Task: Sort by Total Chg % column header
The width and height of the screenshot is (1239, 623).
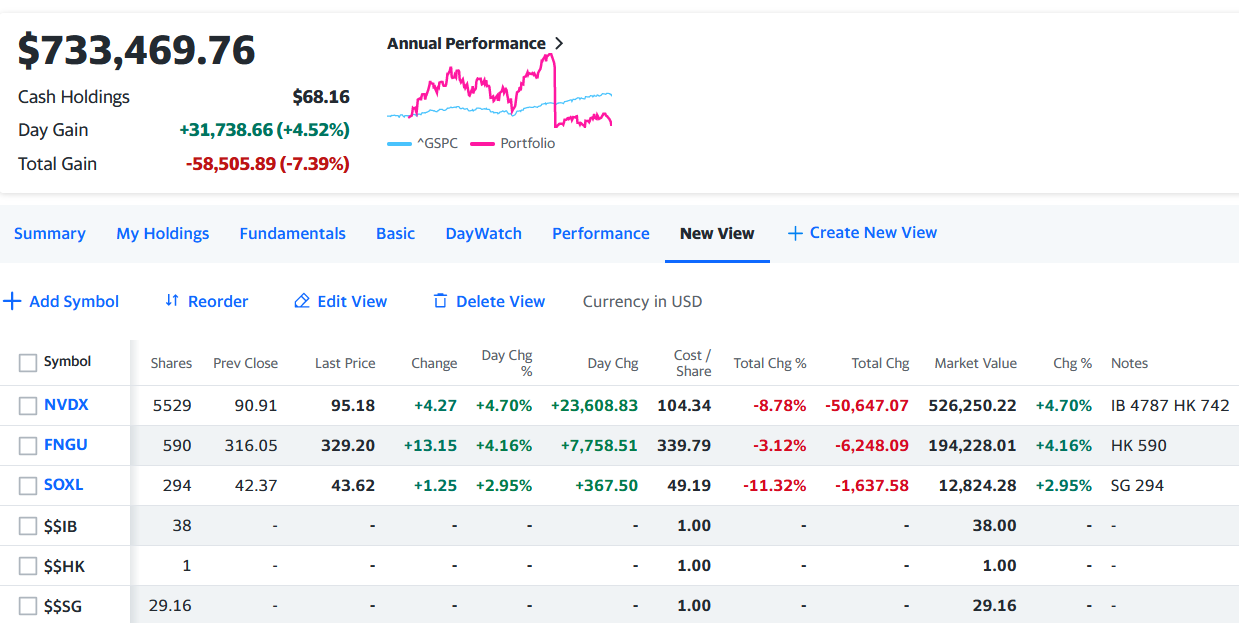Action: [769, 363]
